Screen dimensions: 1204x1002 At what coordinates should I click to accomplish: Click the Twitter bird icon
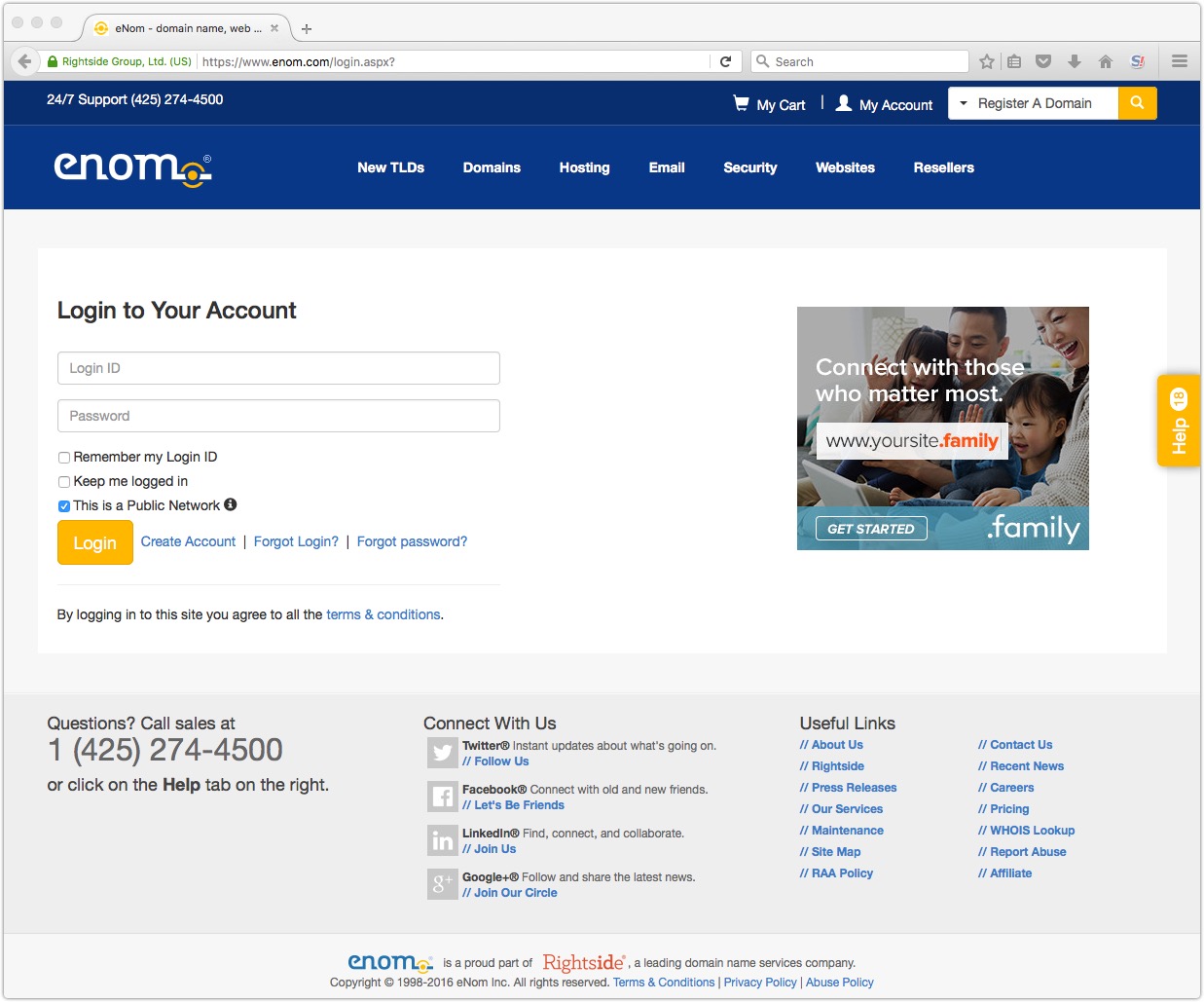[443, 753]
